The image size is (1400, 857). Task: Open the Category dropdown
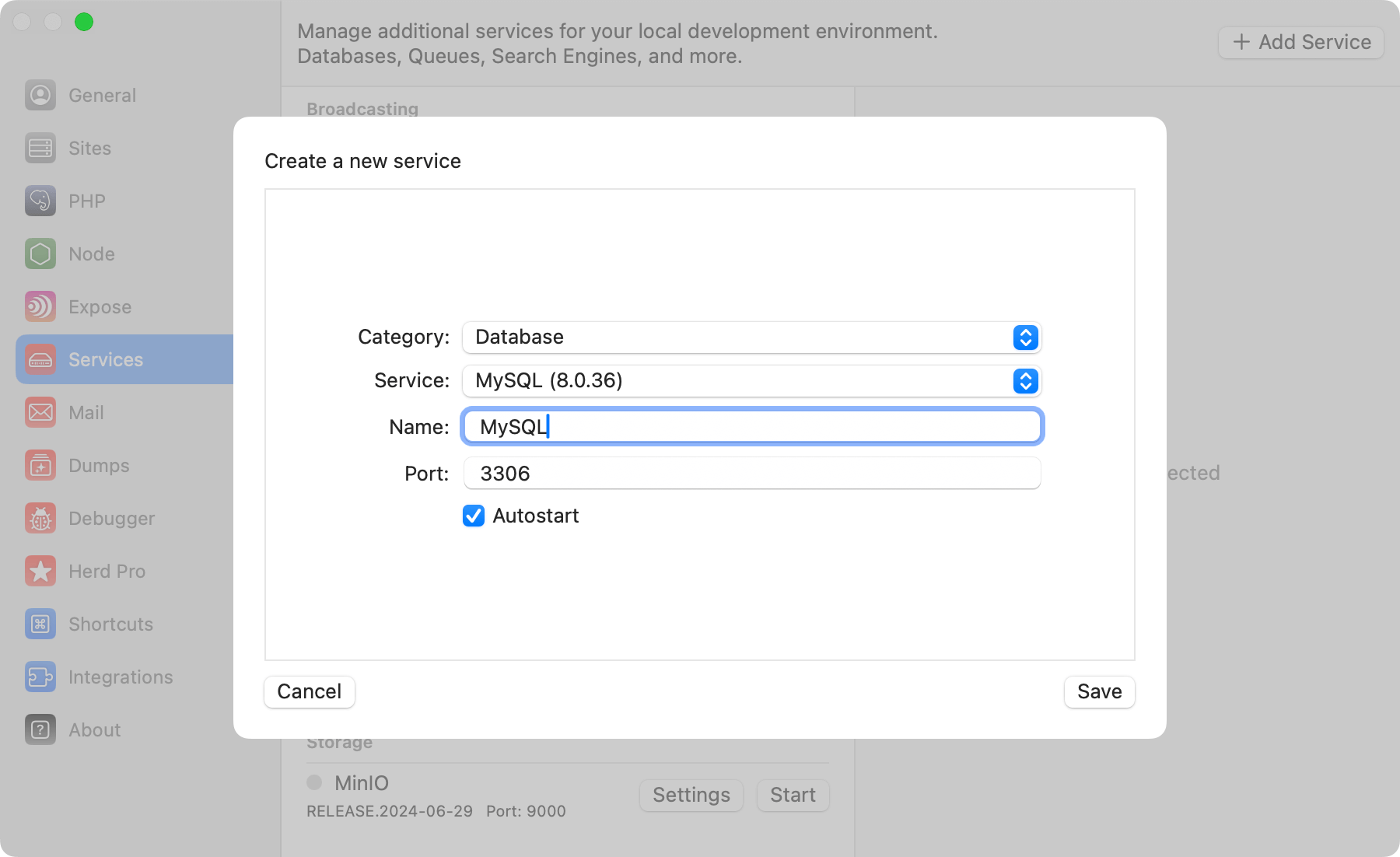click(1025, 338)
